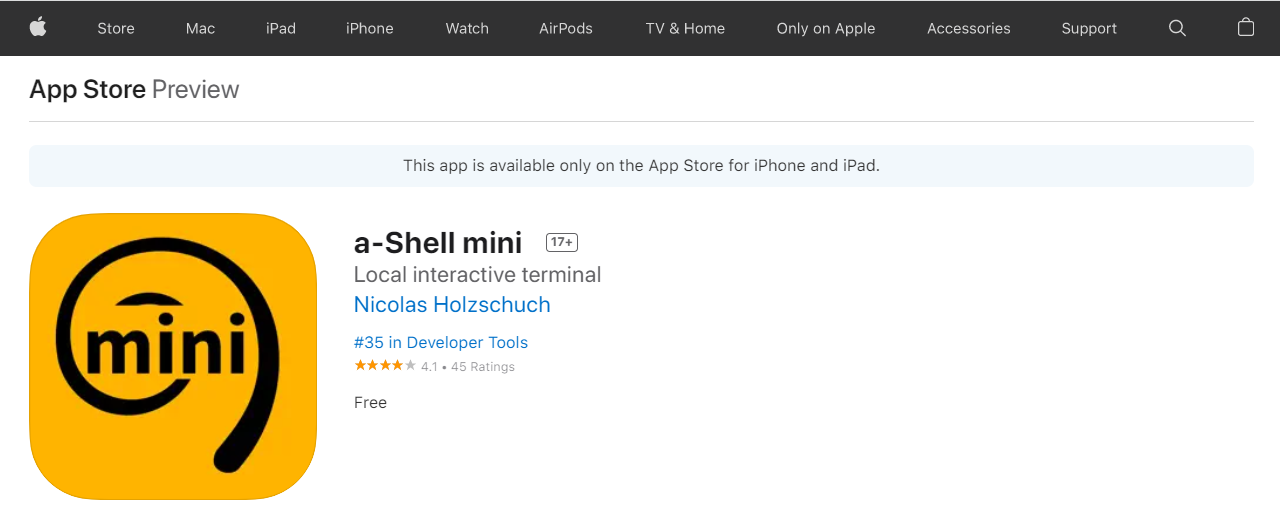This screenshot has height=518, width=1280.
Task: Select iPhone in navigation bar
Action: (x=370, y=28)
